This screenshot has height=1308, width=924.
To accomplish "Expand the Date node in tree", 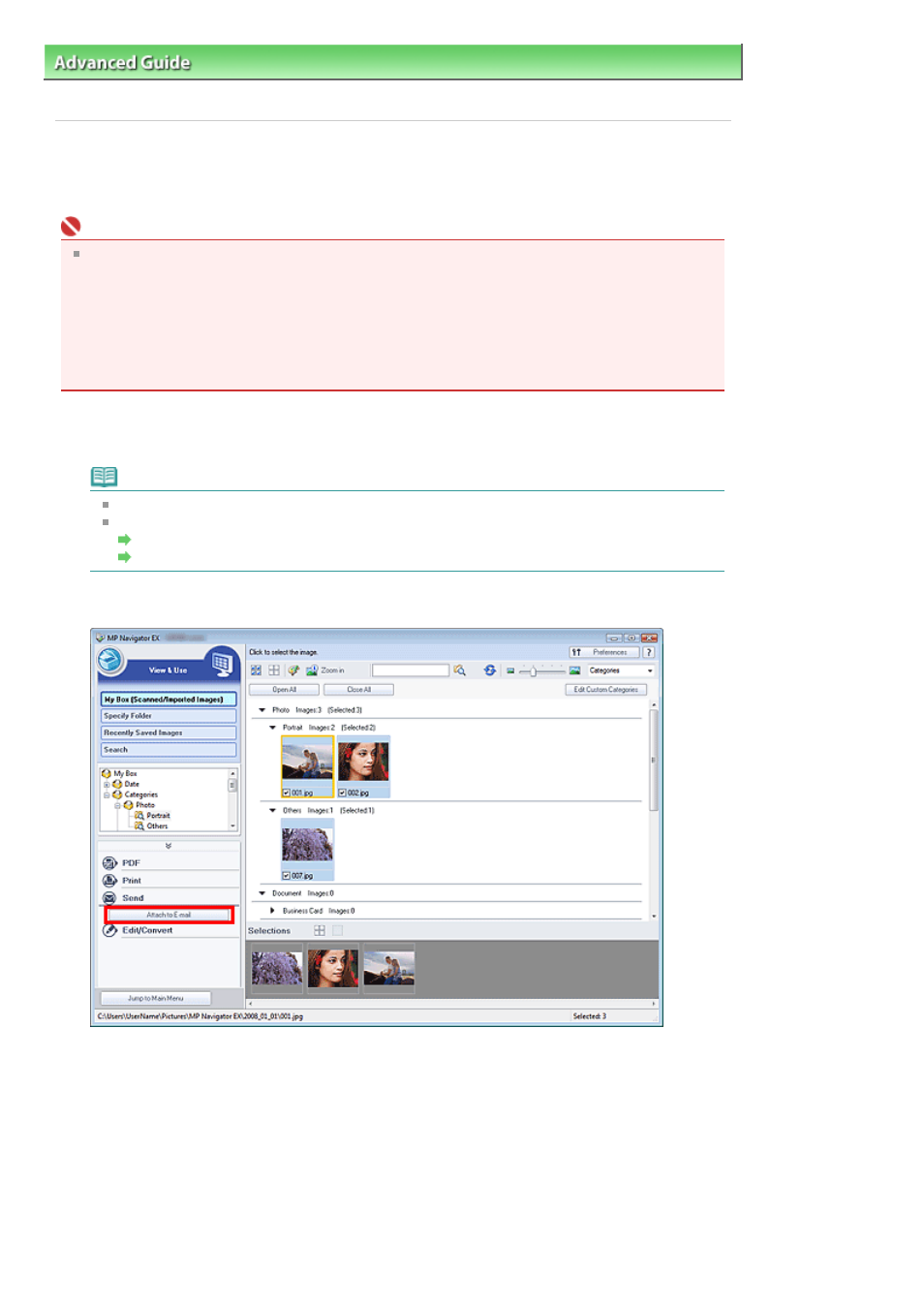I will tap(107, 785).
